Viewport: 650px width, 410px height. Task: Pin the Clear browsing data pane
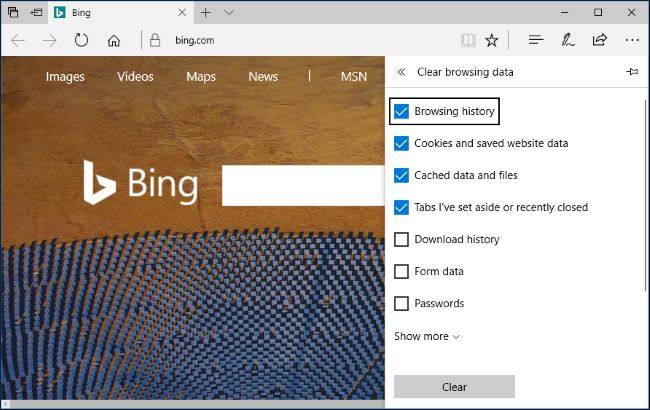(x=632, y=72)
